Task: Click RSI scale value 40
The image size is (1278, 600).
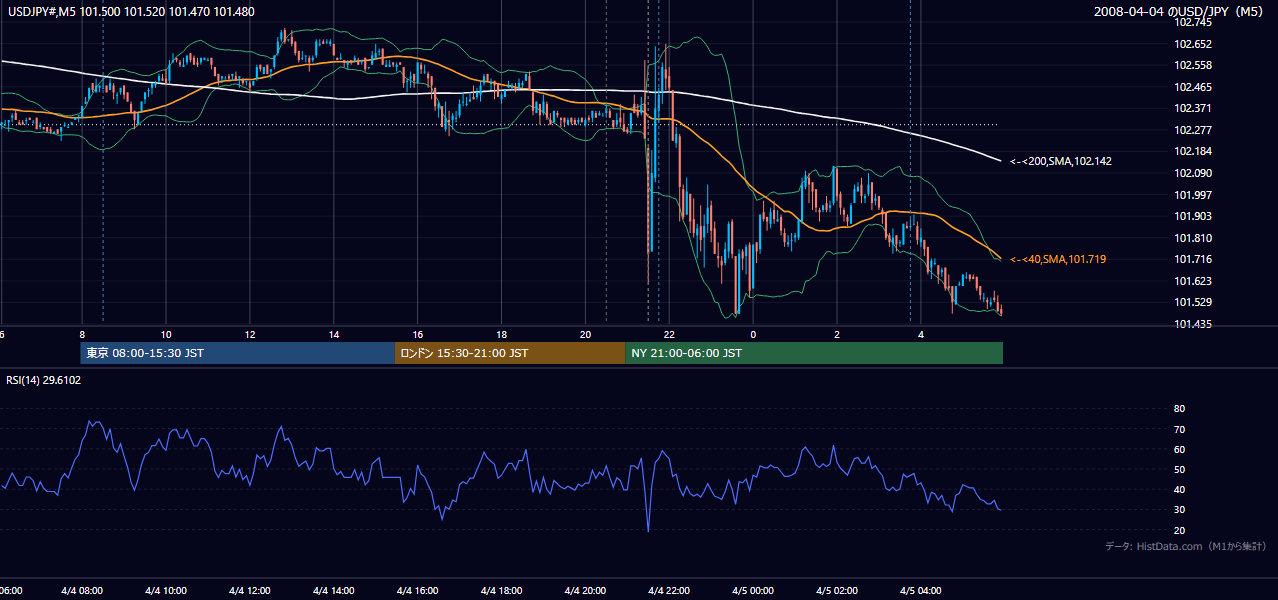Action: point(1179,489)
